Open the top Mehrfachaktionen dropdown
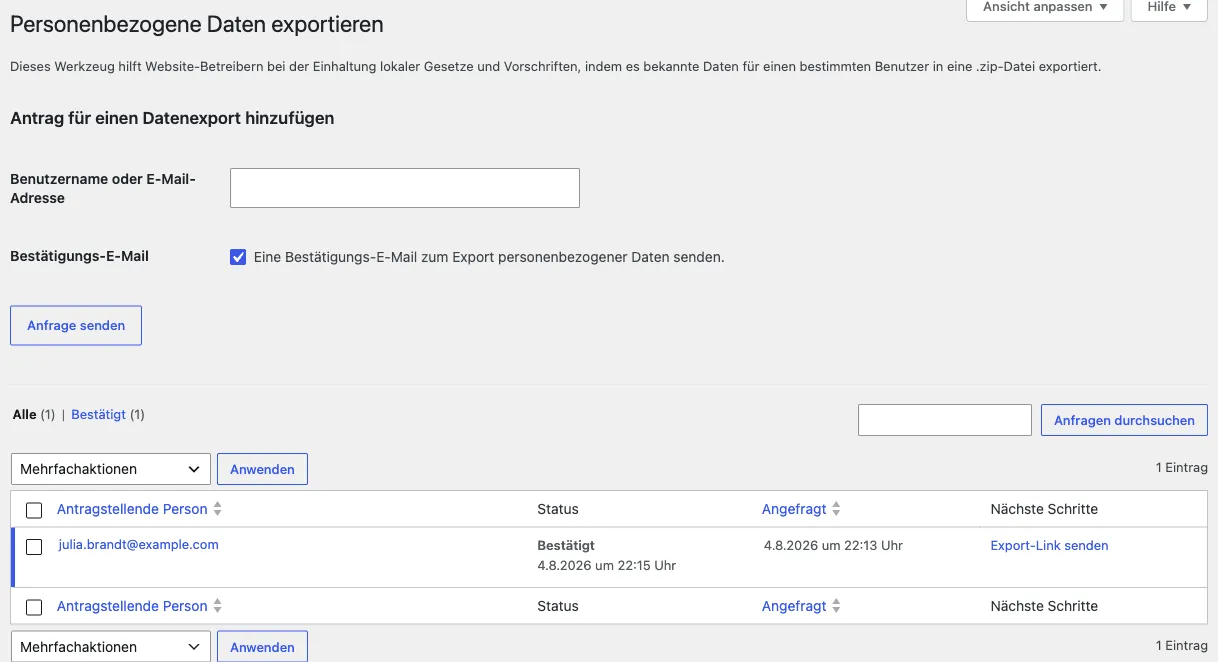This screenshot has width=1218, height=662. point(111,469)
